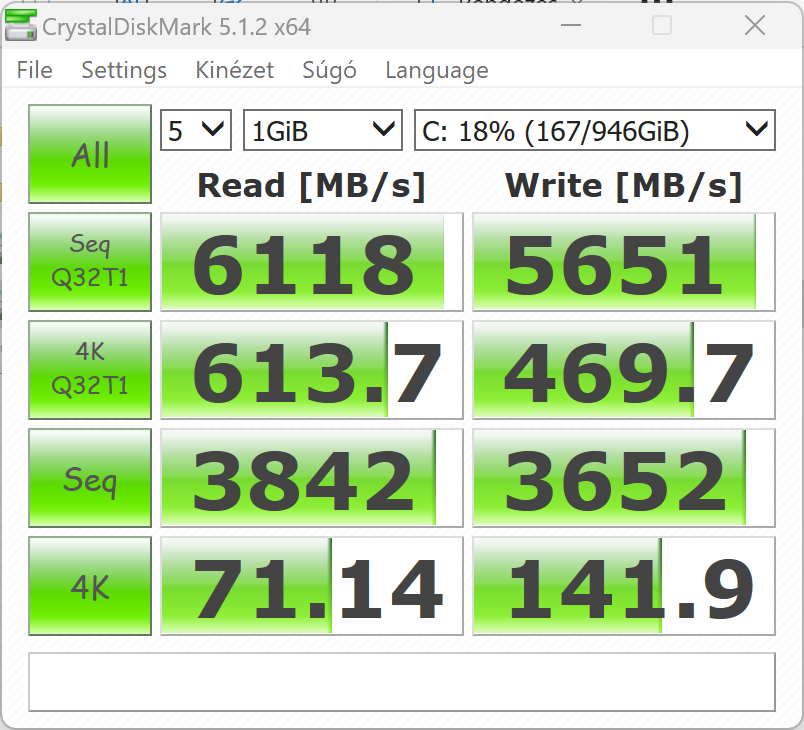The height and width of the screenshot is (730, 804).
Task: Run all benchmarks with the All button
Action: point(90,154)
